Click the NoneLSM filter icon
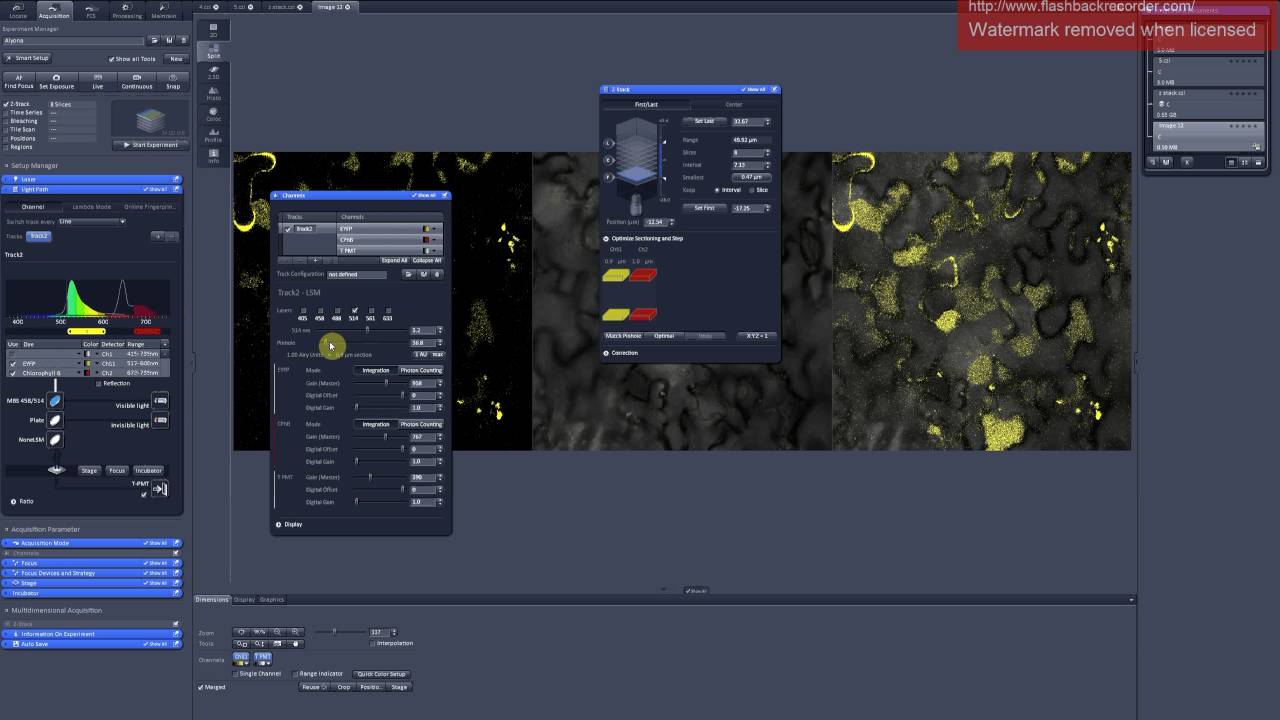 [55, 440]
